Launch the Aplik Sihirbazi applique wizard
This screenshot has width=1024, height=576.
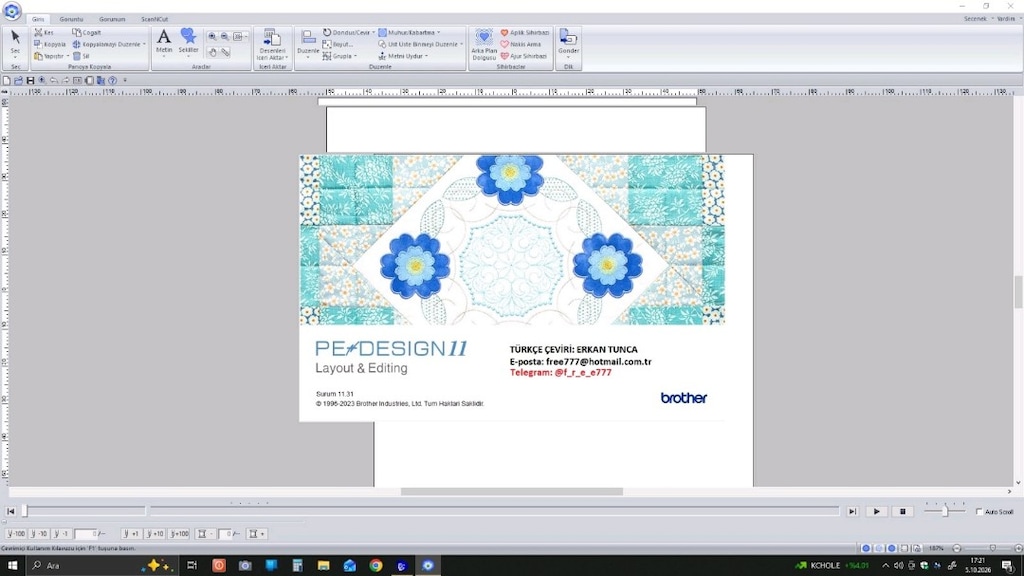click(x=524, y=32)
